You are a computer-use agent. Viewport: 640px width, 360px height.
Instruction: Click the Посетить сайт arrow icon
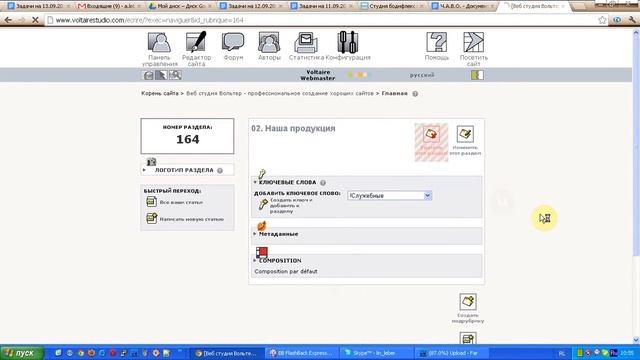473,42
